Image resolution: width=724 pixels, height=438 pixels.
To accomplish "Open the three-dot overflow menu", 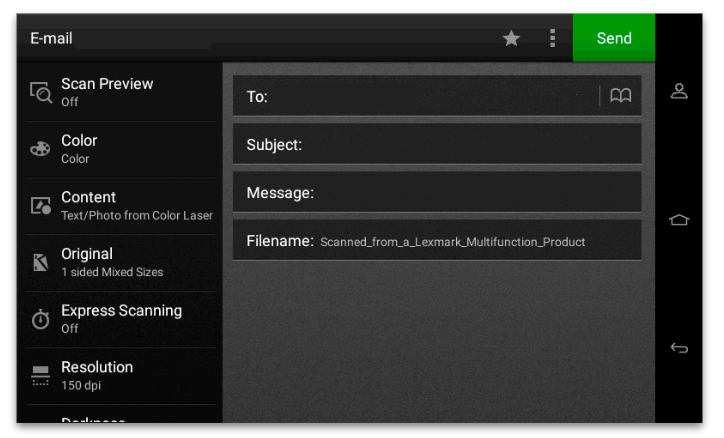I will click(x=552, y=38).
